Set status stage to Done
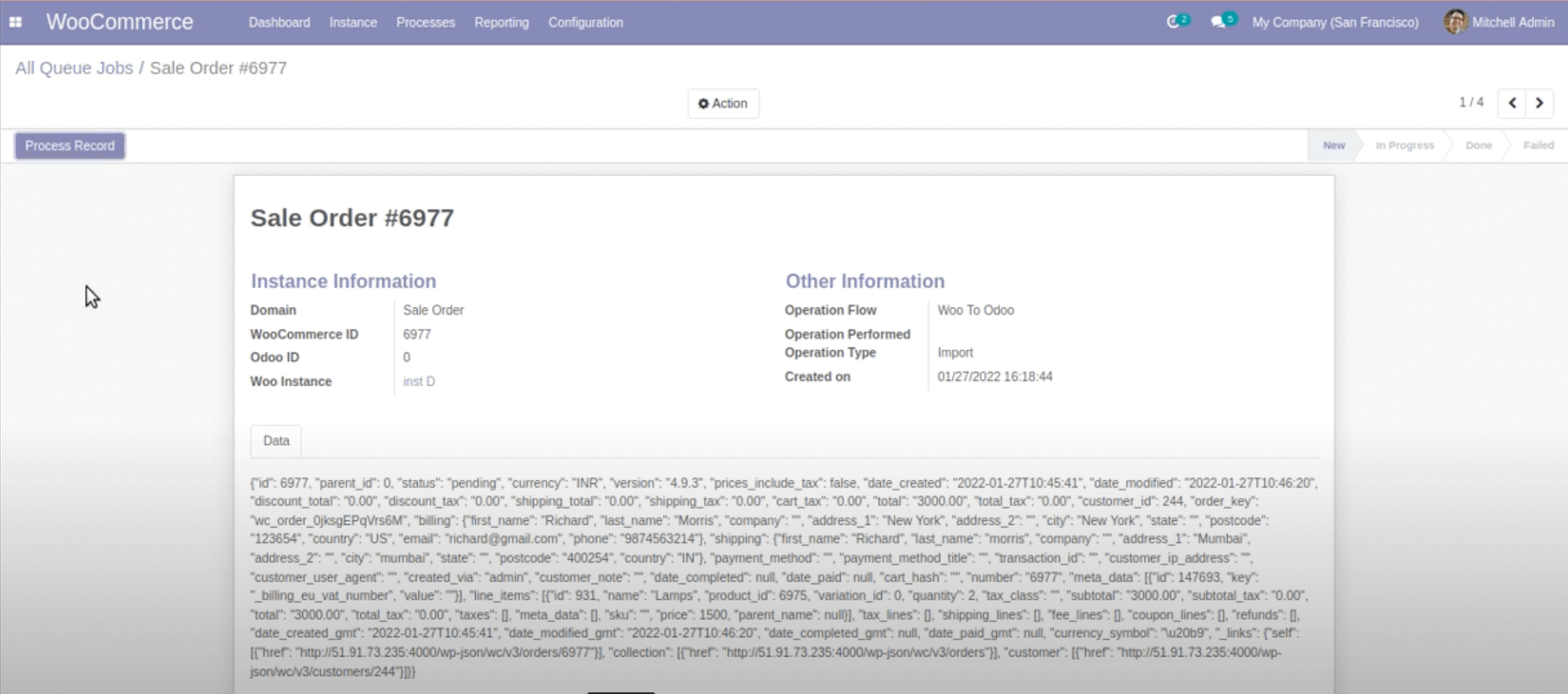Viewport: 1568px width, 694px height. (1478, 145)
